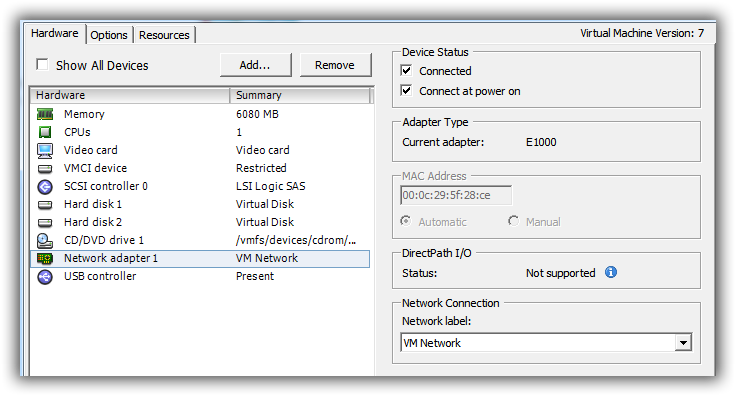Select the Manual MAC address radio button
736x396 pixels.
514,221
